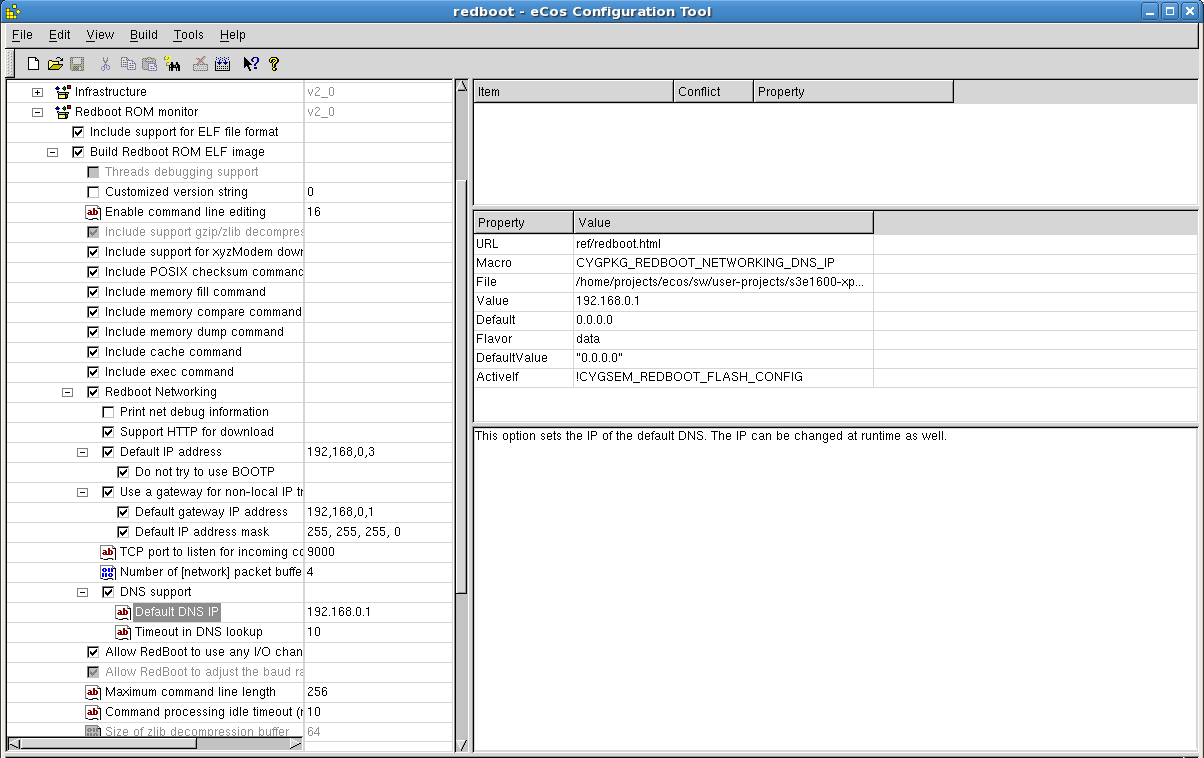Click the Infrastructure package icon

[63, 92]
